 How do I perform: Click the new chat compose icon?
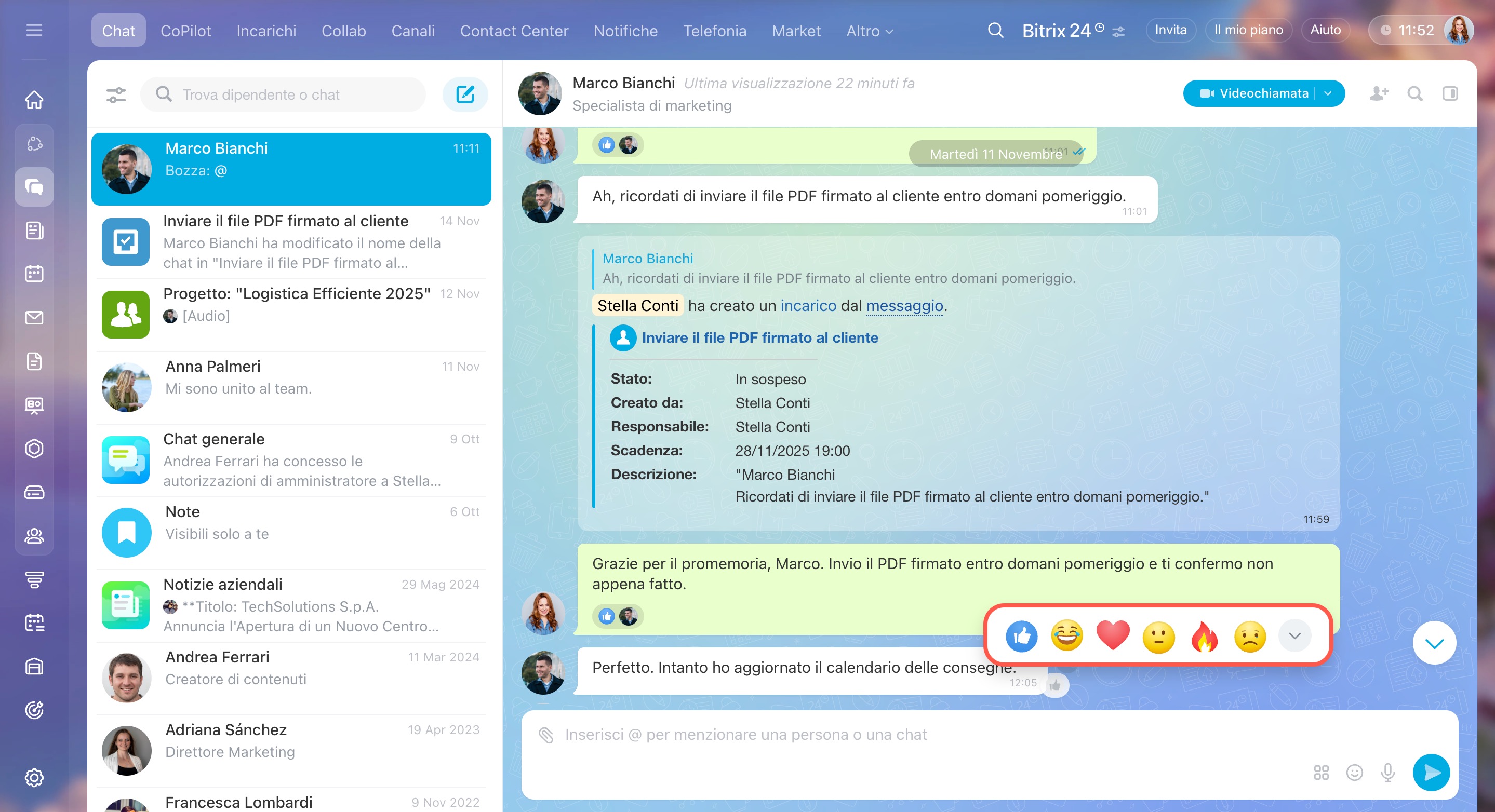465,94
